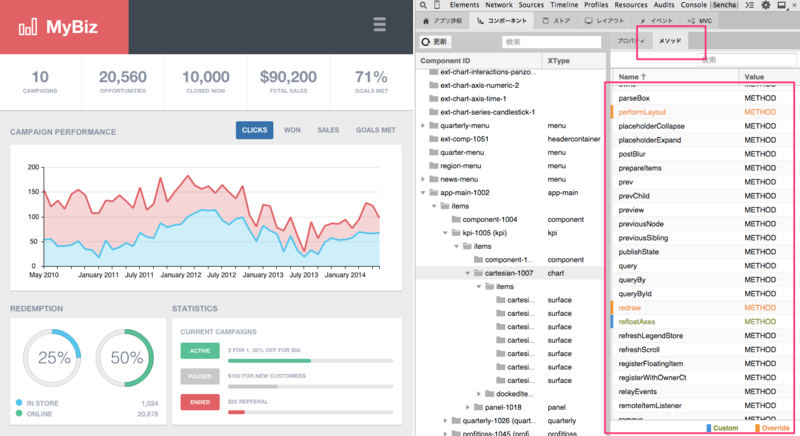
Task: Collapse the app-main-1002 tree node
Action: [x=423, y=193]
